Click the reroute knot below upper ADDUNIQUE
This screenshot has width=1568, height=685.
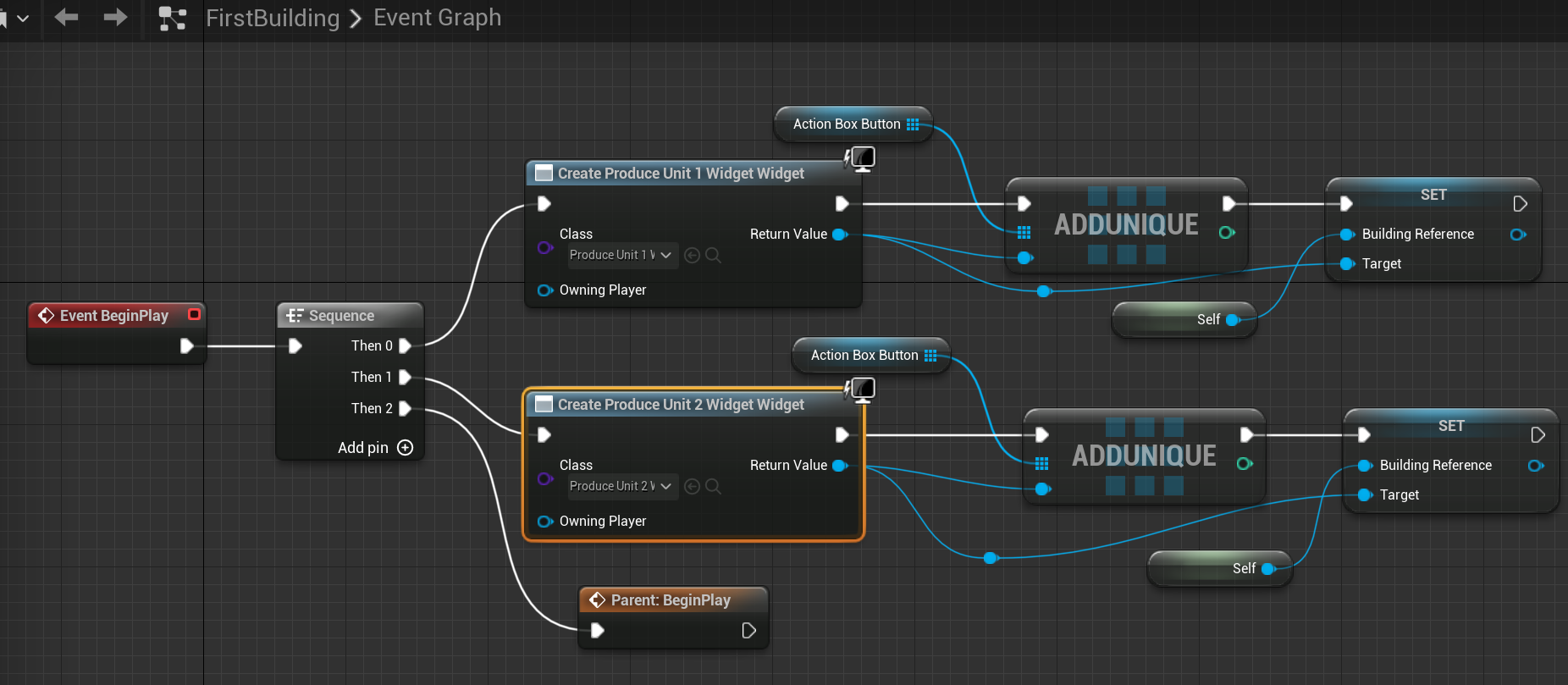pyautogui.click(x=1043, y=291)
